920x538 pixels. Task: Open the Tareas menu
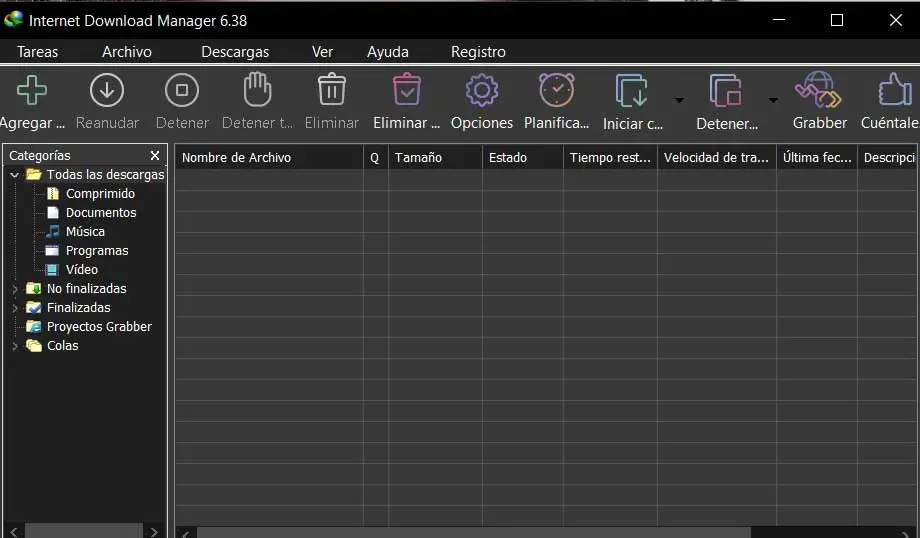click(x=38, y=52)
